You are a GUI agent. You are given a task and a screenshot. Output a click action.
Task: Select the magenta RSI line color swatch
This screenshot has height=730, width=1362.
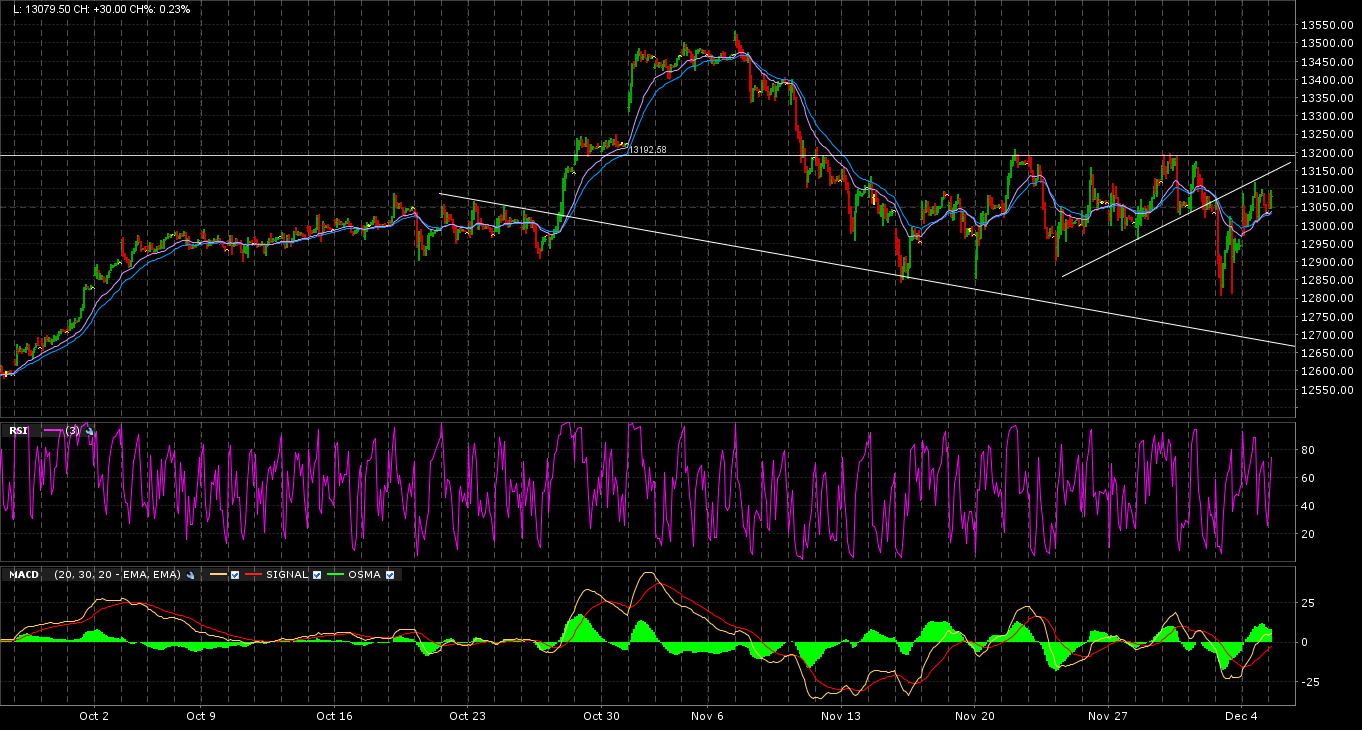click(x=53, y=431)
